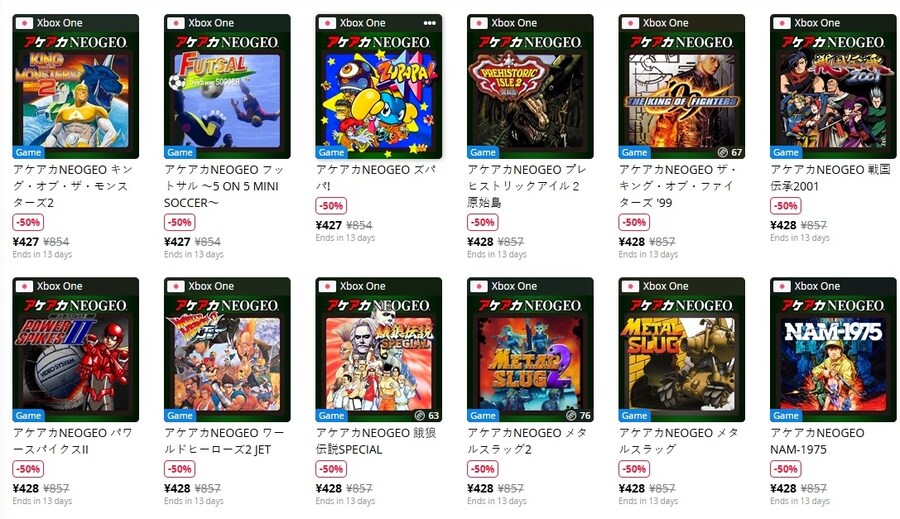Open the first Metal Slug cover thumbnail
Screen dimensions: 900x519
pyautogui.click(x=681, y=358)
